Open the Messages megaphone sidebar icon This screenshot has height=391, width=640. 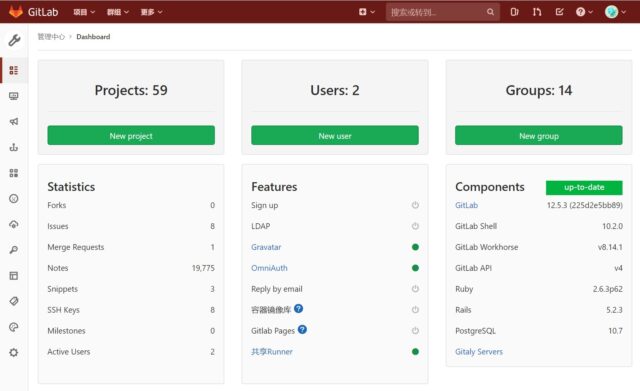pos(13,122)
